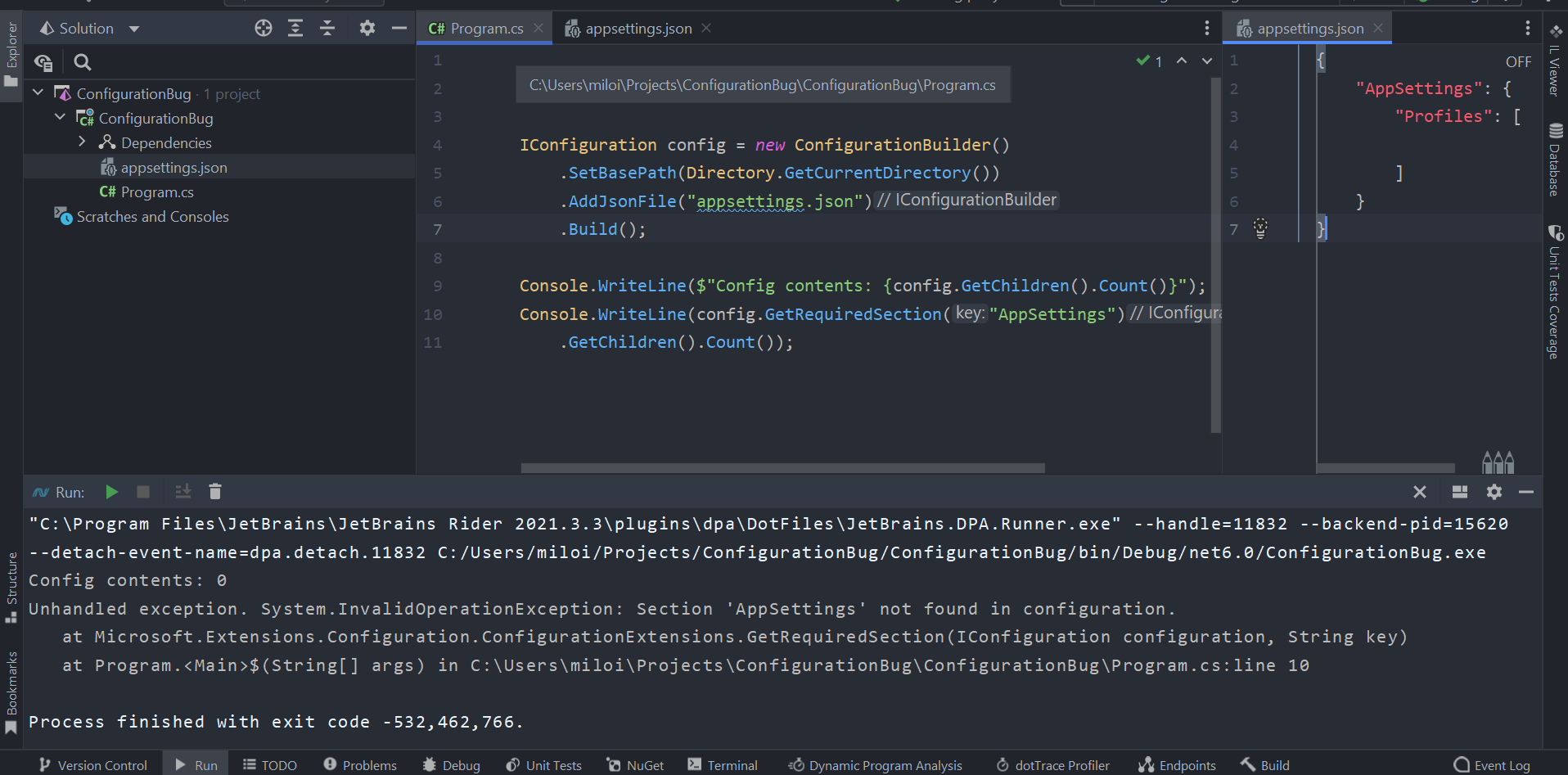Viewport: 1568px width, 775px height.
Task: Stop the process with the red stop icon
Action: click(143, 492)
